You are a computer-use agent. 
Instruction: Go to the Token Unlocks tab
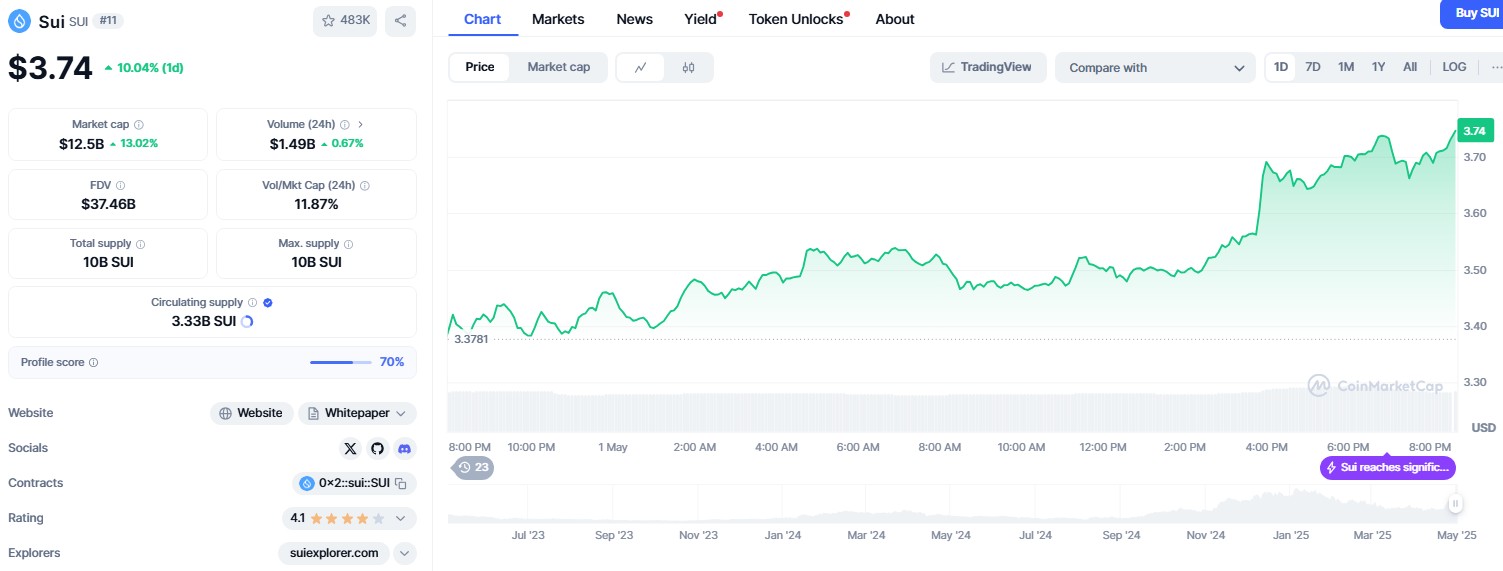click(796, 19)
